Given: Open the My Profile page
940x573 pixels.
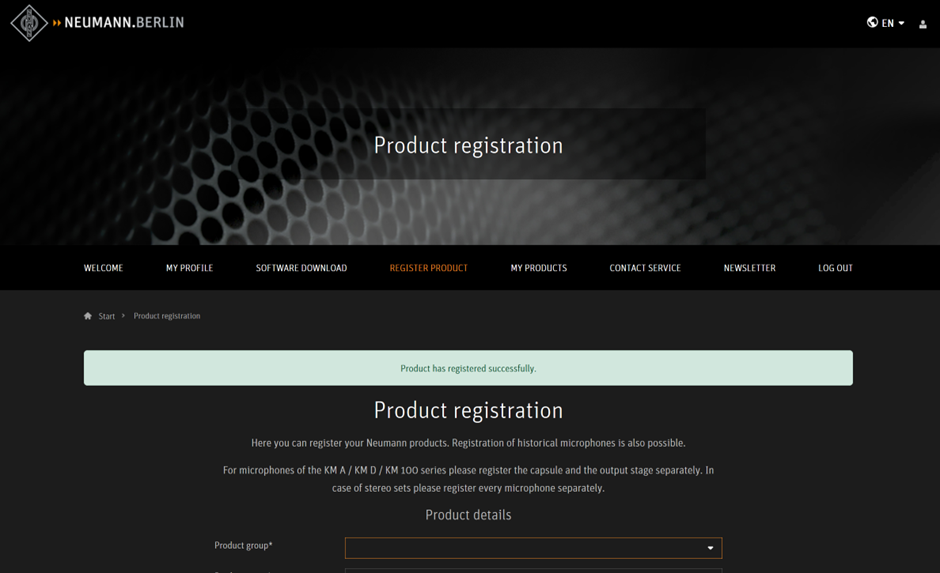Looking at the screenshot, I should [189, 268].
